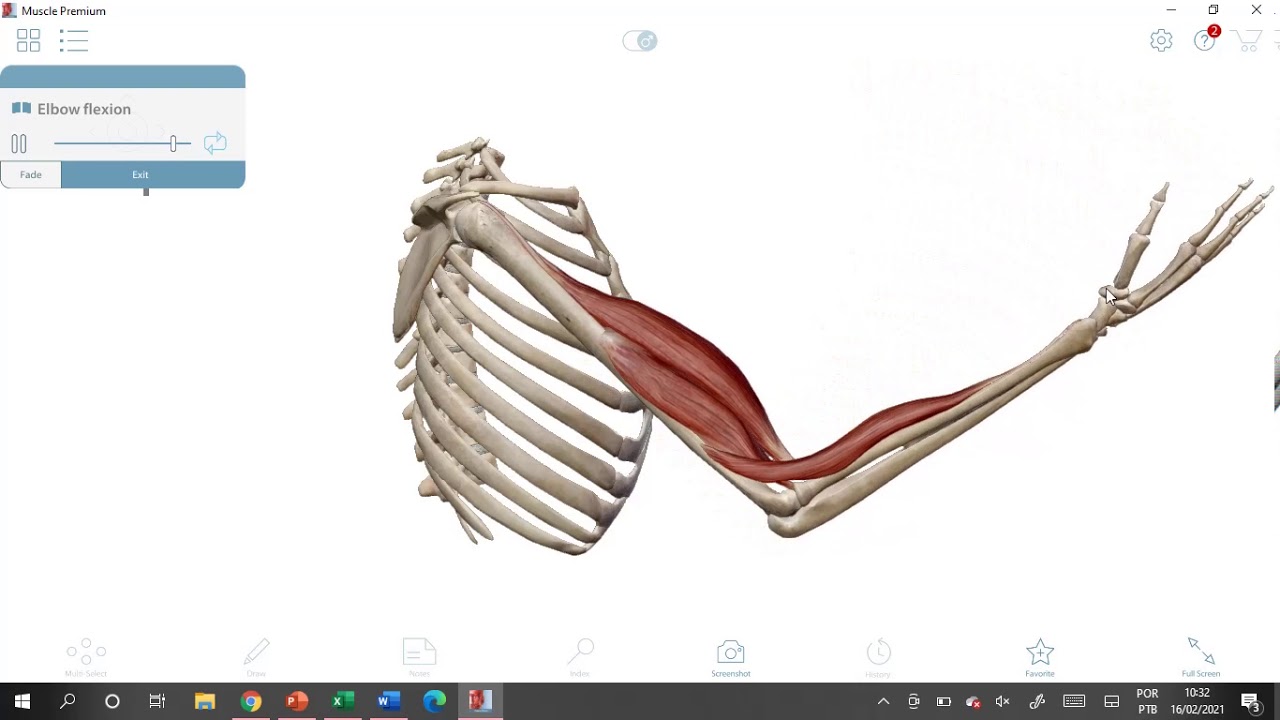Open the Index search tool
This screenshot has height=720, width=1280.
click(580, 657)
